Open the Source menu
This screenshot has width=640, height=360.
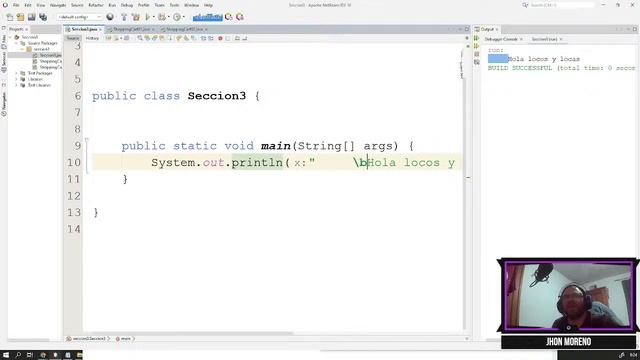(77, 5)
